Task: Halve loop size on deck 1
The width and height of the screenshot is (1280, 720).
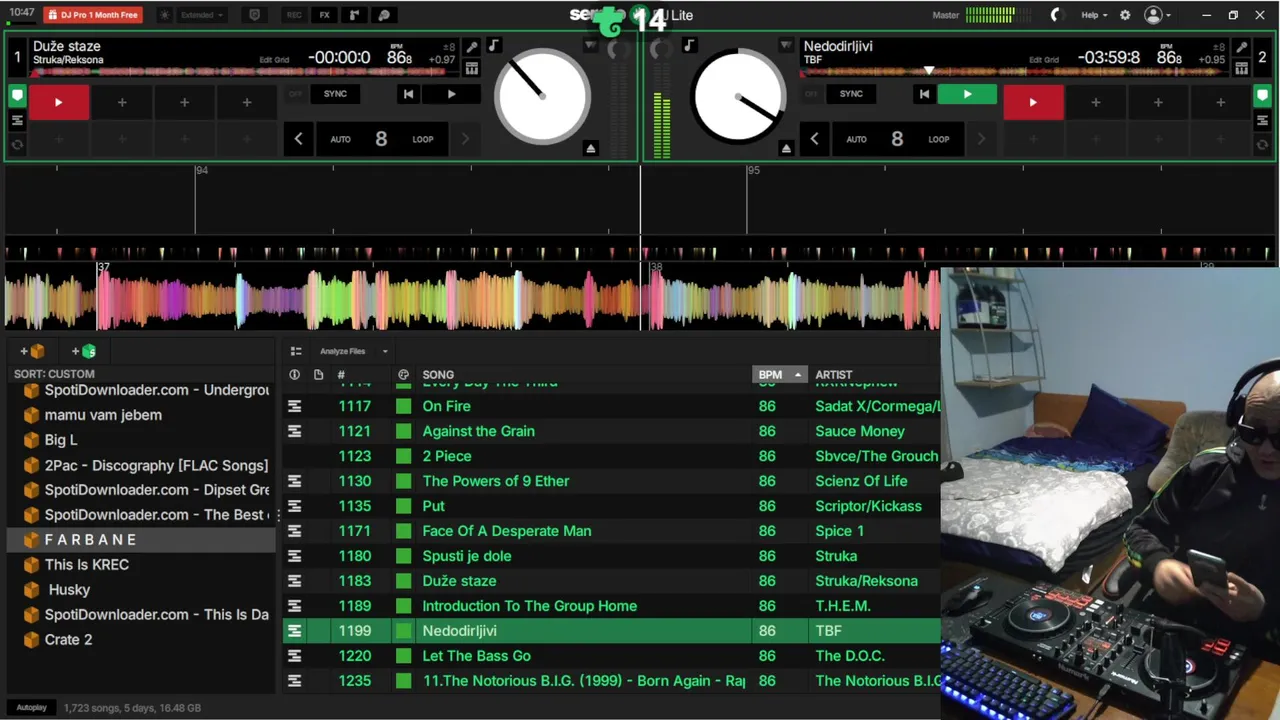Action: click(x=298, y=139)
